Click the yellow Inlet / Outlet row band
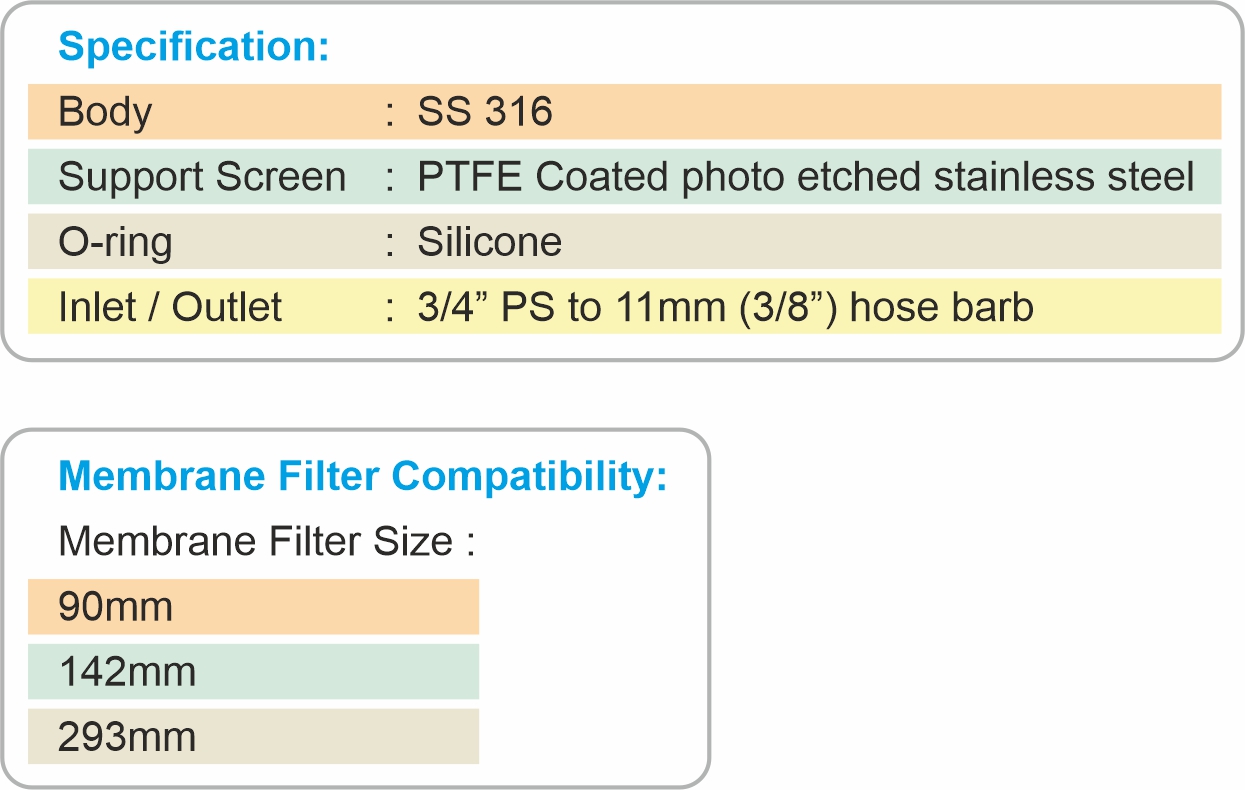Viewport: 1245px width, 790px height. [624, 307]
